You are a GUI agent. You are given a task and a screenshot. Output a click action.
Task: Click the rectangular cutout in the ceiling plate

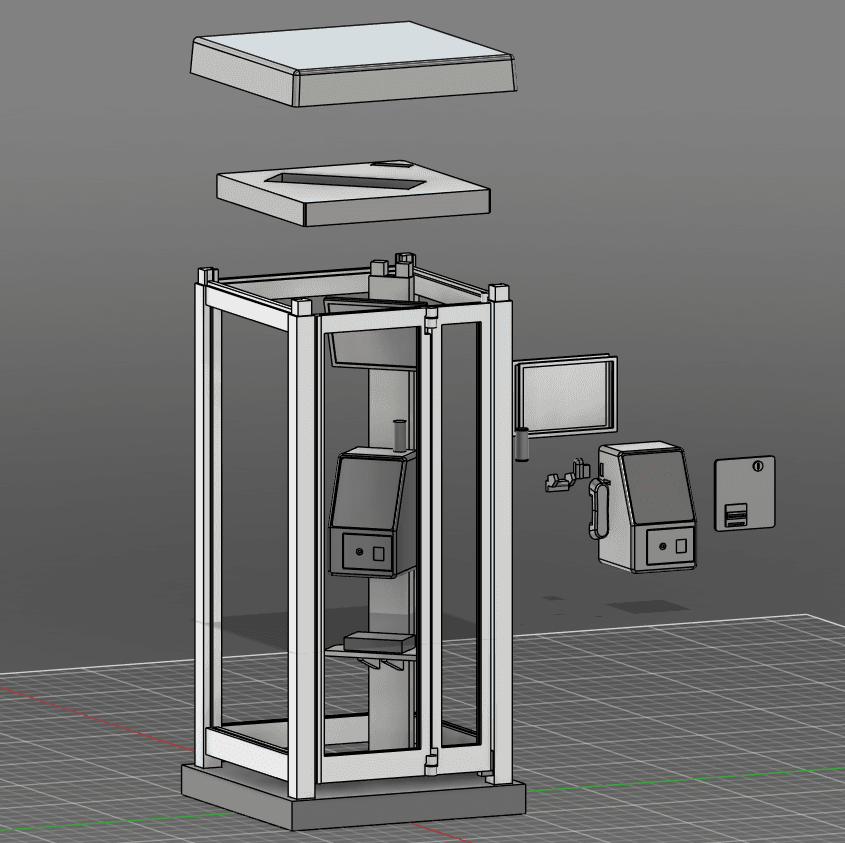[x=345, y=182]
